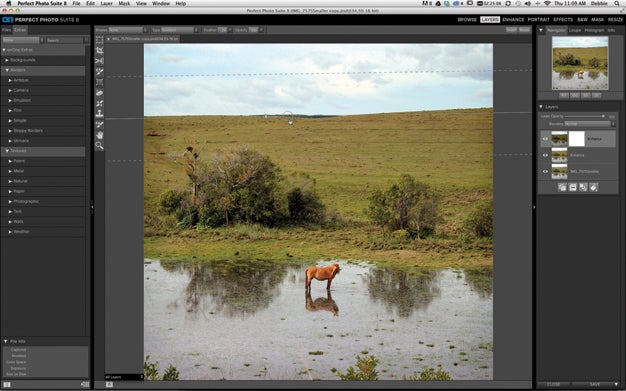
Task: Click the Opacity value field in options bar
Action: click(254, 30)
